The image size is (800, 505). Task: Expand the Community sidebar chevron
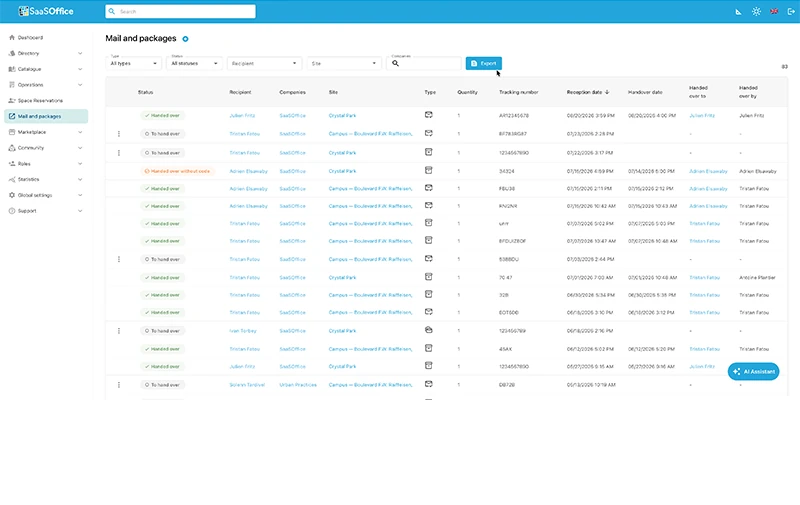(x=80, y=148)
